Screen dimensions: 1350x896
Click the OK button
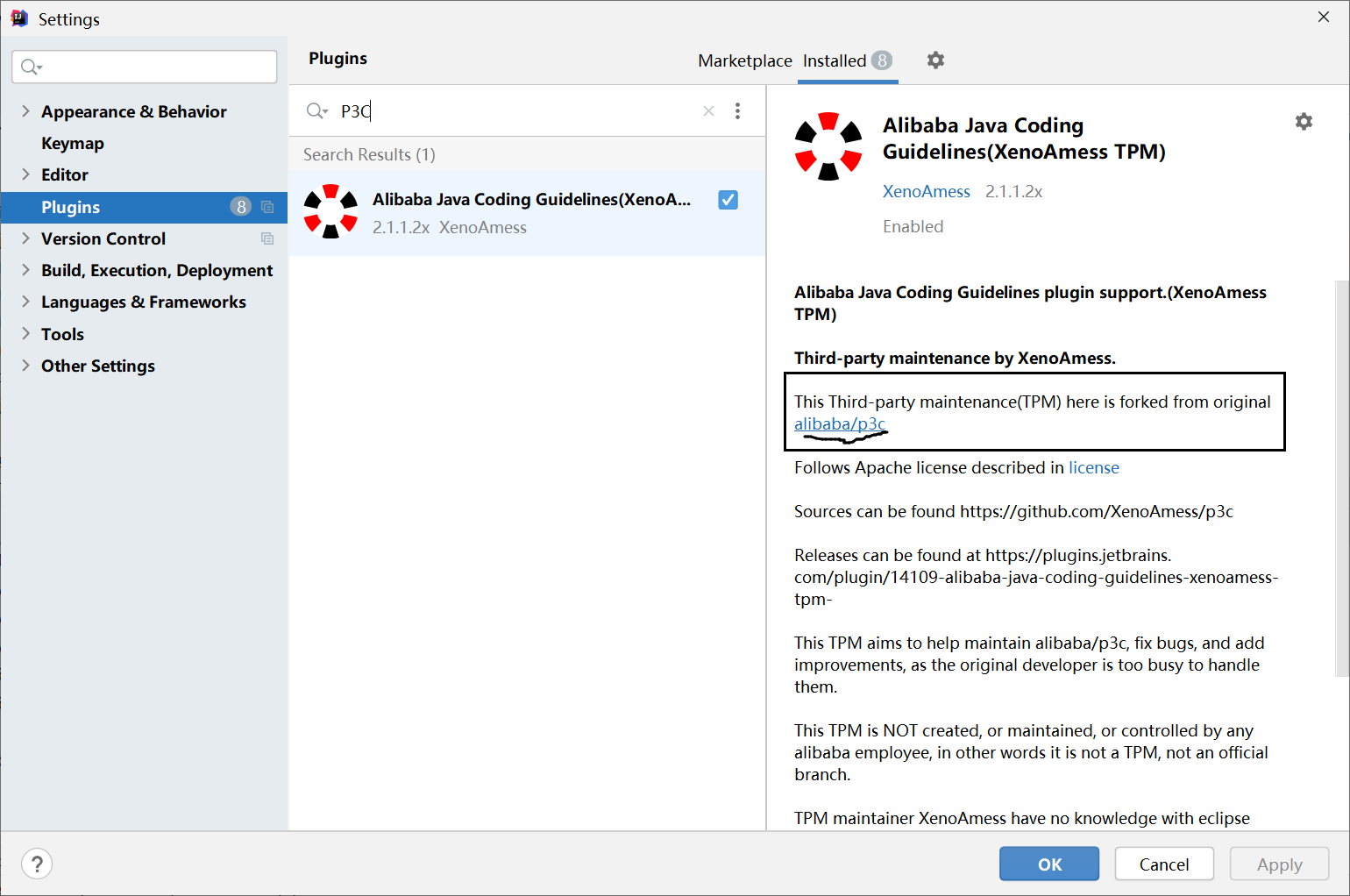[1049, 864]
